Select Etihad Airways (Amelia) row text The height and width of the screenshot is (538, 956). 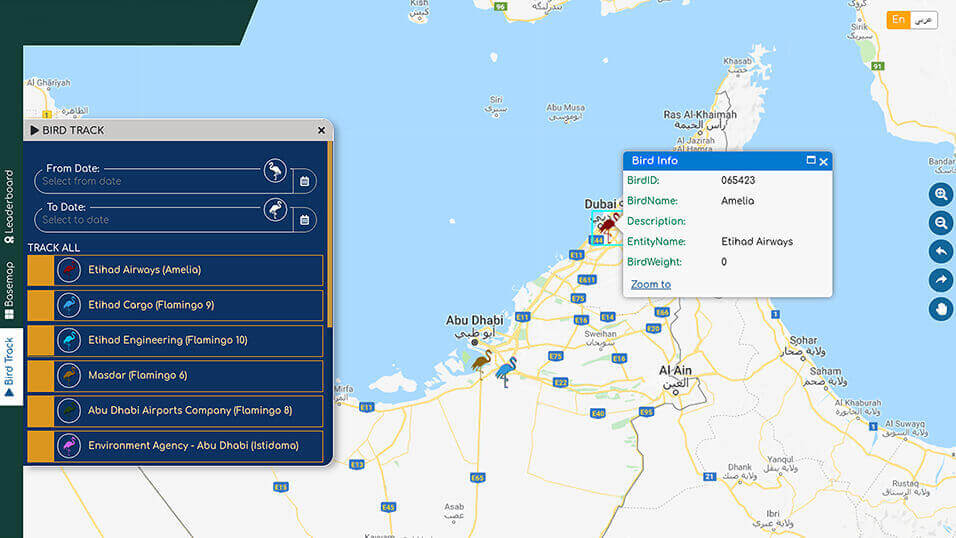click(x=144, y=270)
